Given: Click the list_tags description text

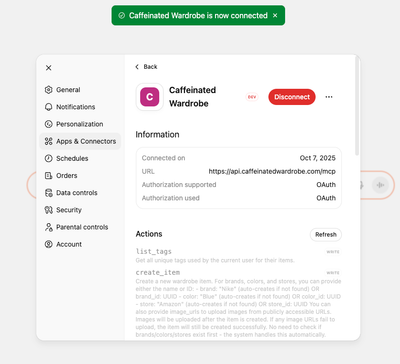Looking at the screenshot, I should [x=215, y=260].
